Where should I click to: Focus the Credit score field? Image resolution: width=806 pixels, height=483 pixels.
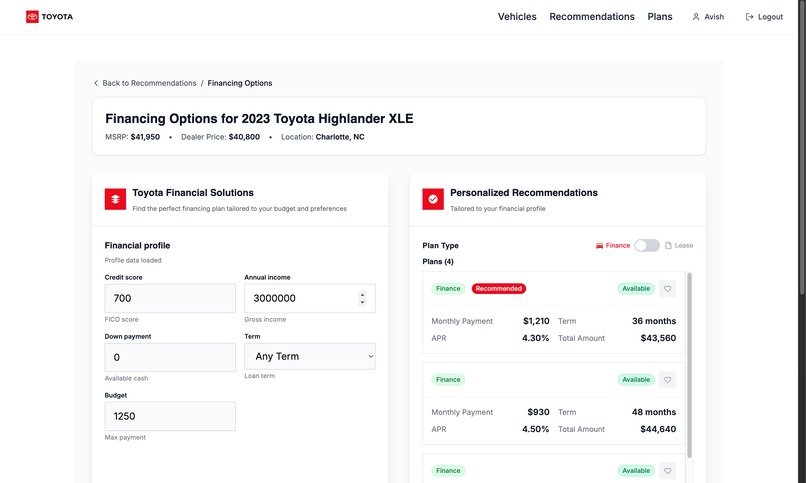(170, 299)
